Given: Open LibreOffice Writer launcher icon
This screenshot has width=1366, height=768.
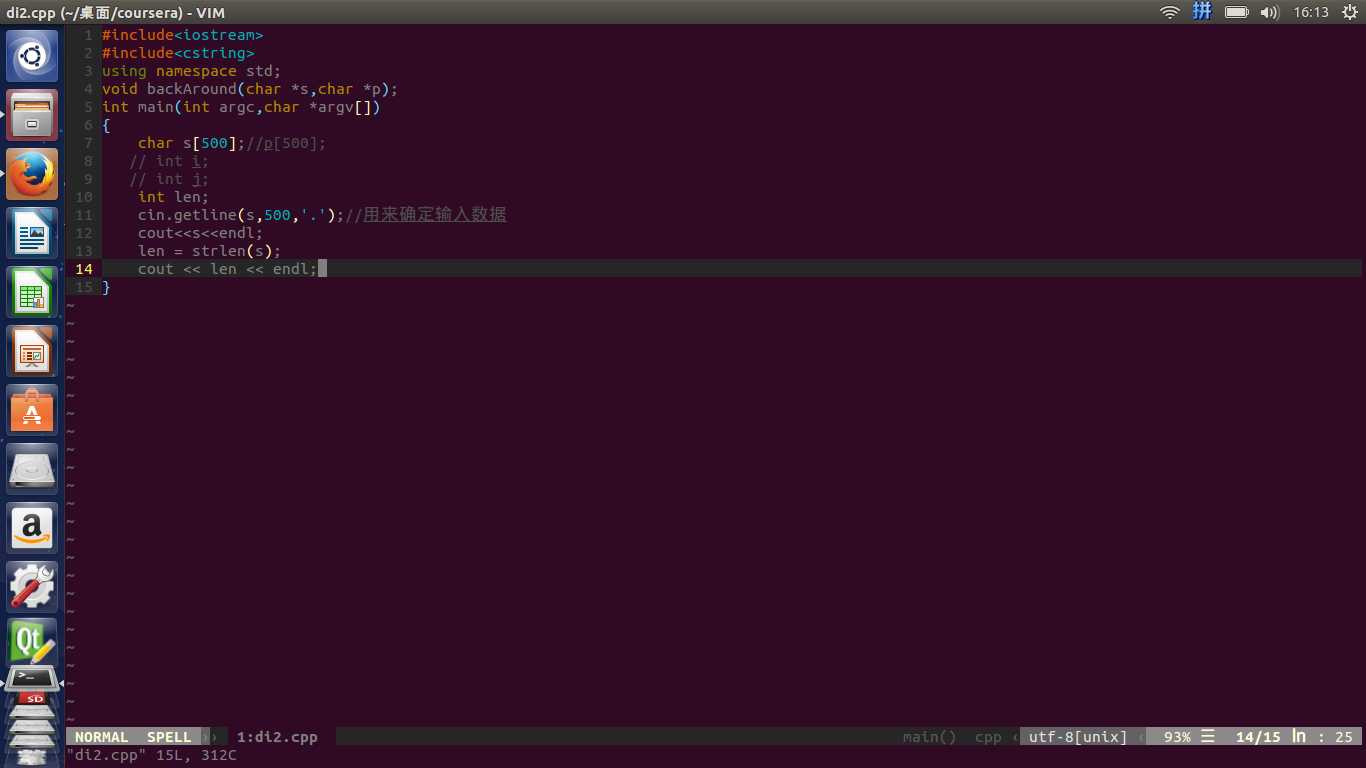Looking at the screenshot, I should (x=32, y=233).
